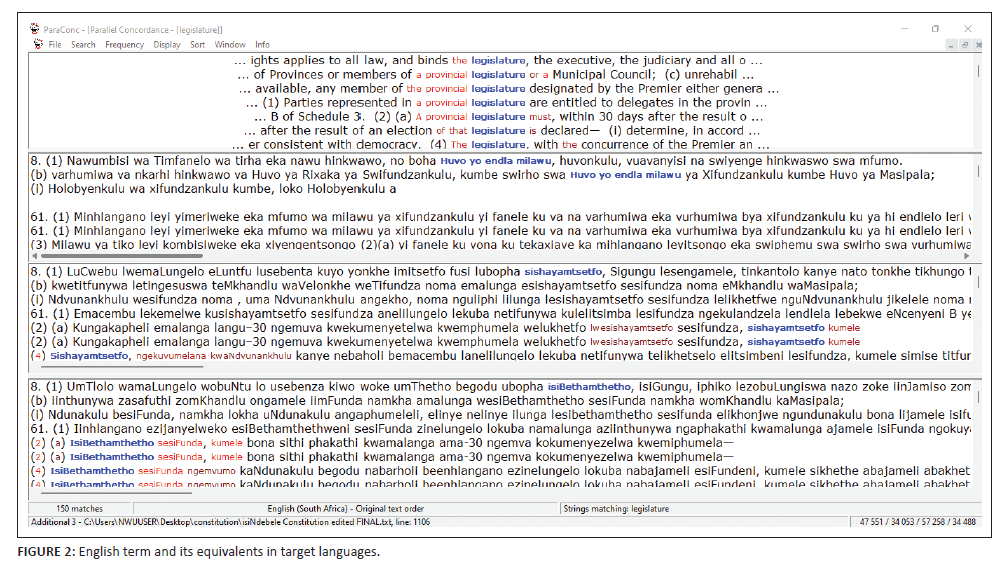
Task: Open the Window menu
Action: click(x=230, y=45)
